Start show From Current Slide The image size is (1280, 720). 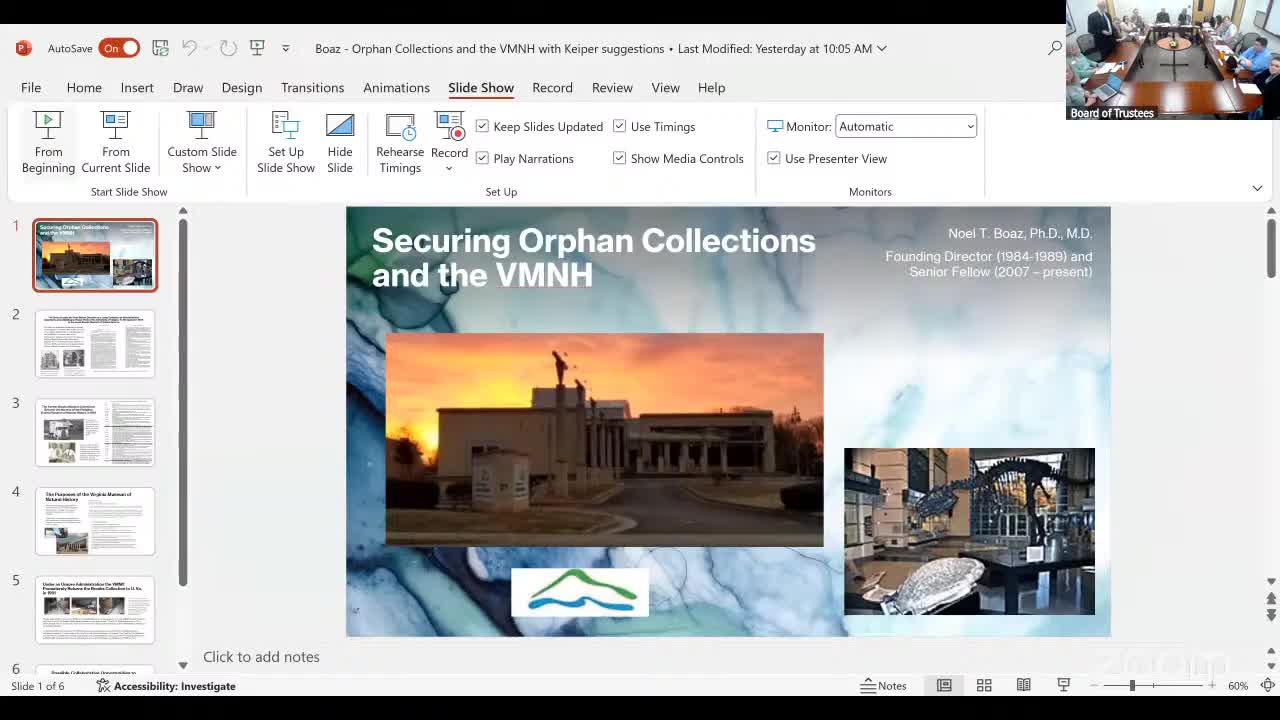click(x=115, y=142)
